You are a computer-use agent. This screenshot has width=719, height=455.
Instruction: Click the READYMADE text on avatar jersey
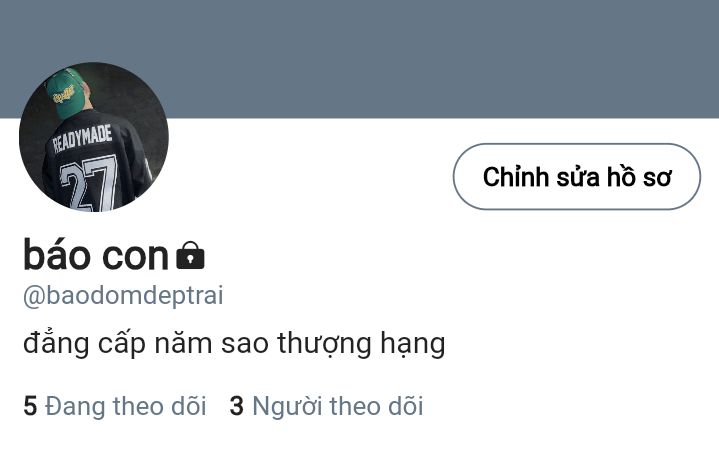click(82, 138)
